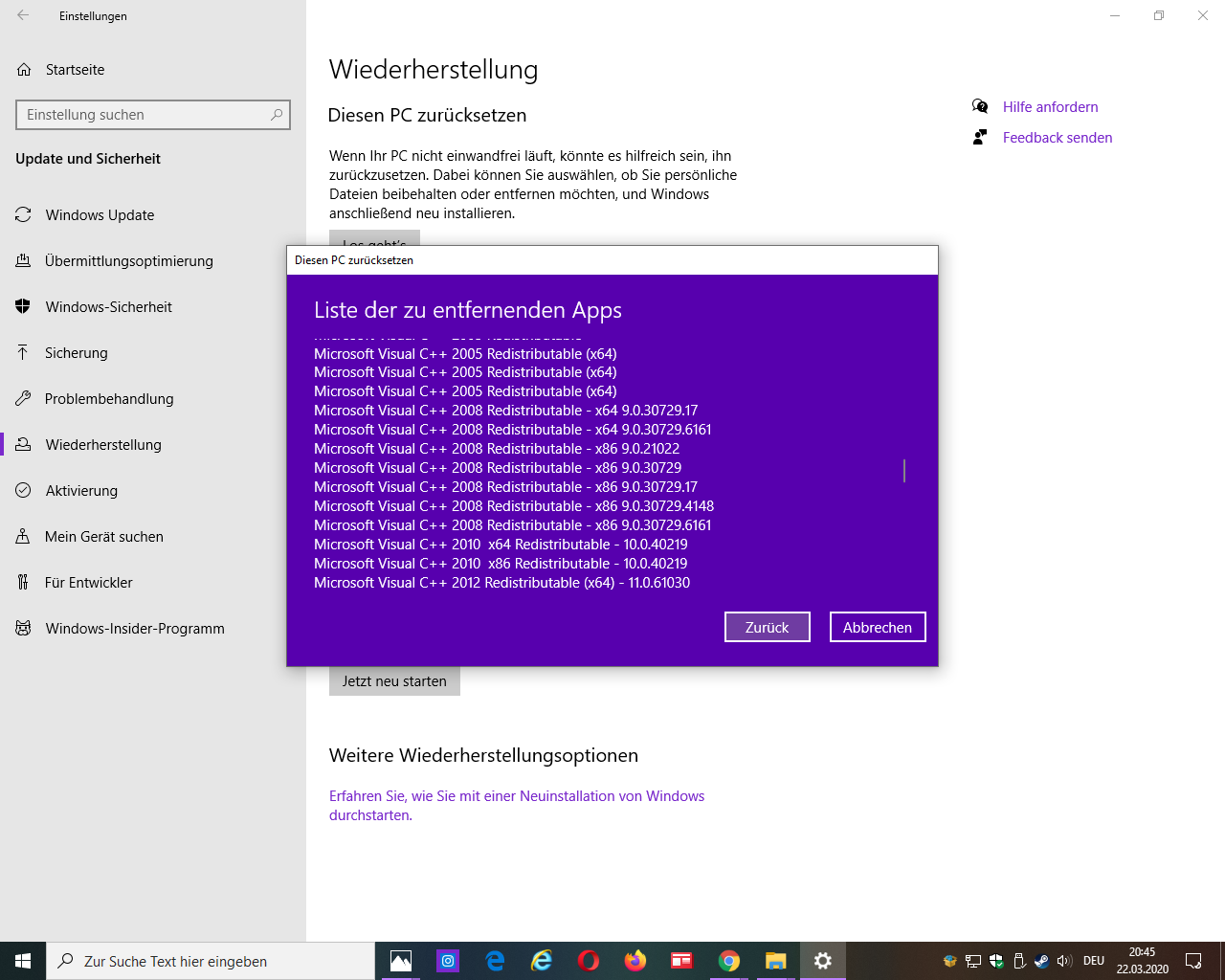The height and width of the screenshot is (980, 1225).
Task: Click Jetzt neu starten button
Action: tap(394, 681)
